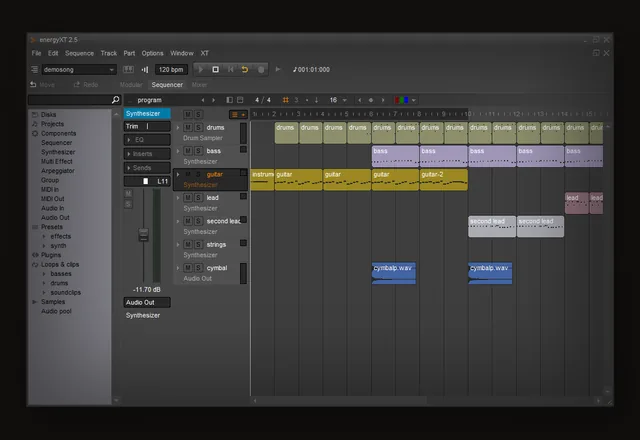Toggle the metronome icon beside the tempo
Image resolution: width=640 pixels, height=440 pixels.
tap(145, 69)
